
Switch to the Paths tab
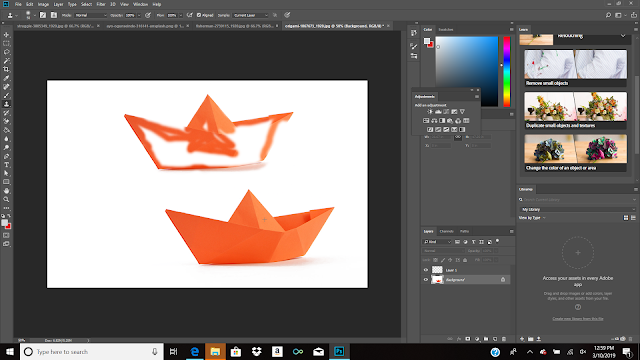[x=464, y=231]
